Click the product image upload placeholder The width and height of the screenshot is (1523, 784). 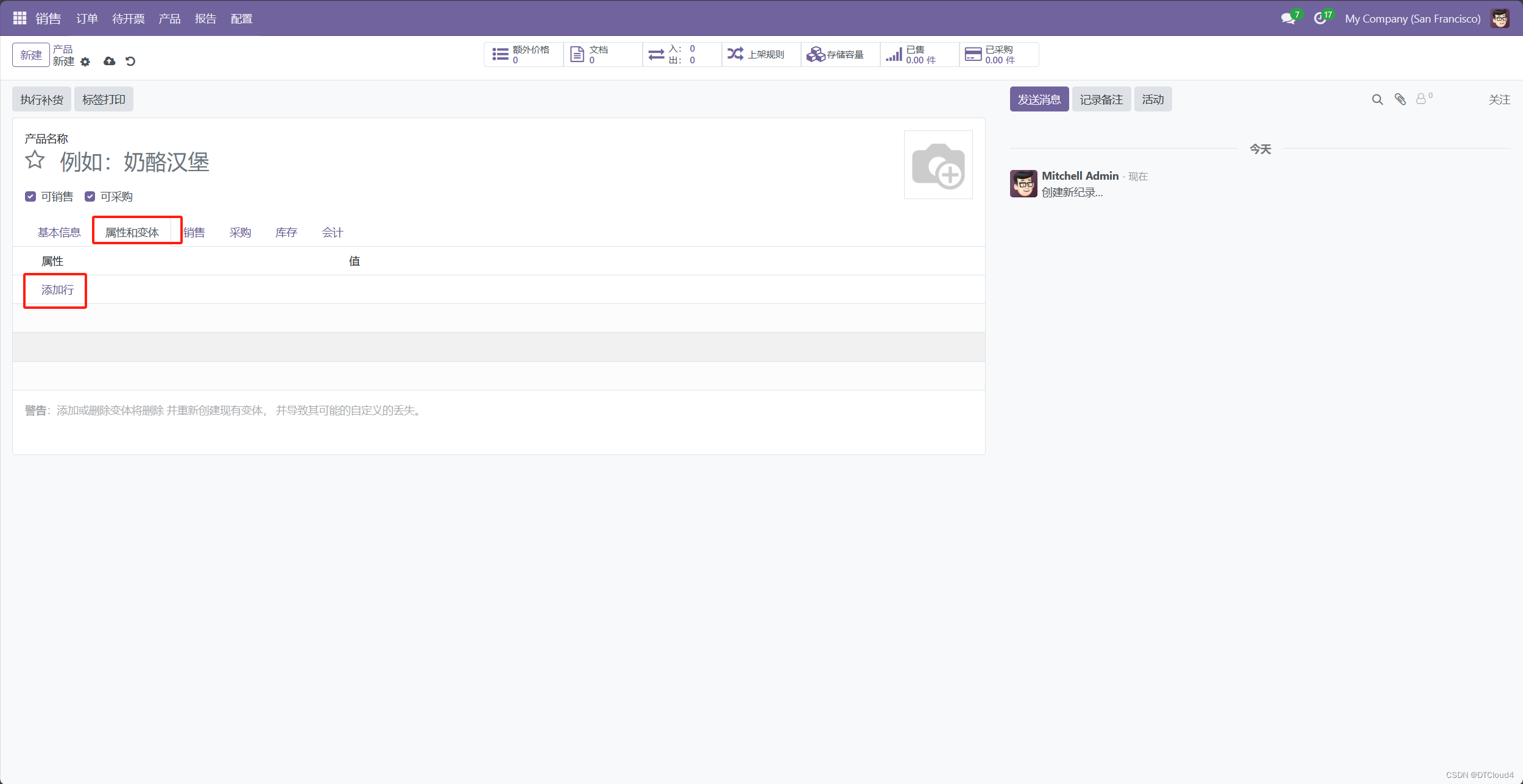[938, 164]
